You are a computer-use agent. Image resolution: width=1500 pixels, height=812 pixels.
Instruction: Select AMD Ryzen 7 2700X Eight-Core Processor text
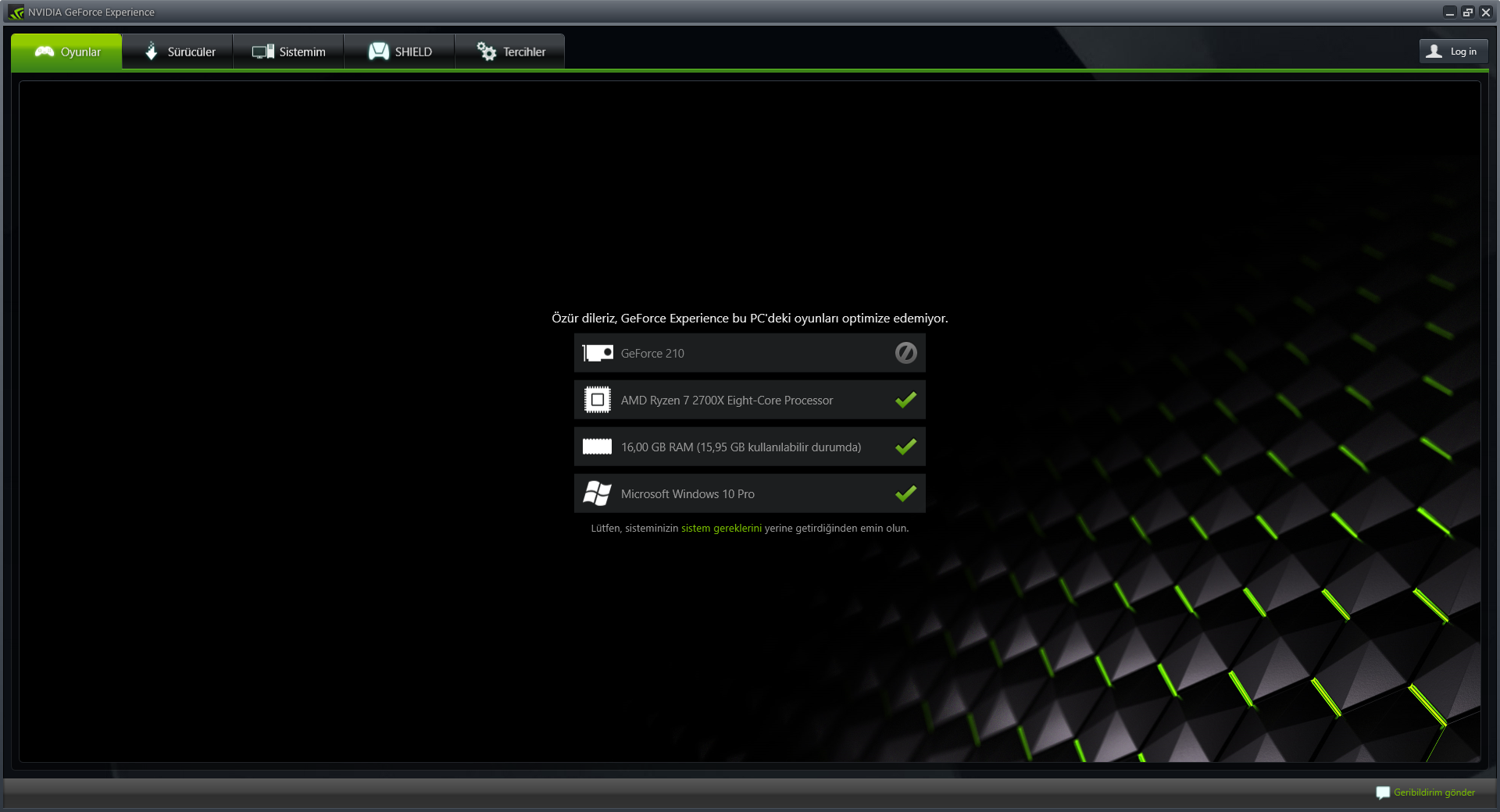tap(727, 401)
